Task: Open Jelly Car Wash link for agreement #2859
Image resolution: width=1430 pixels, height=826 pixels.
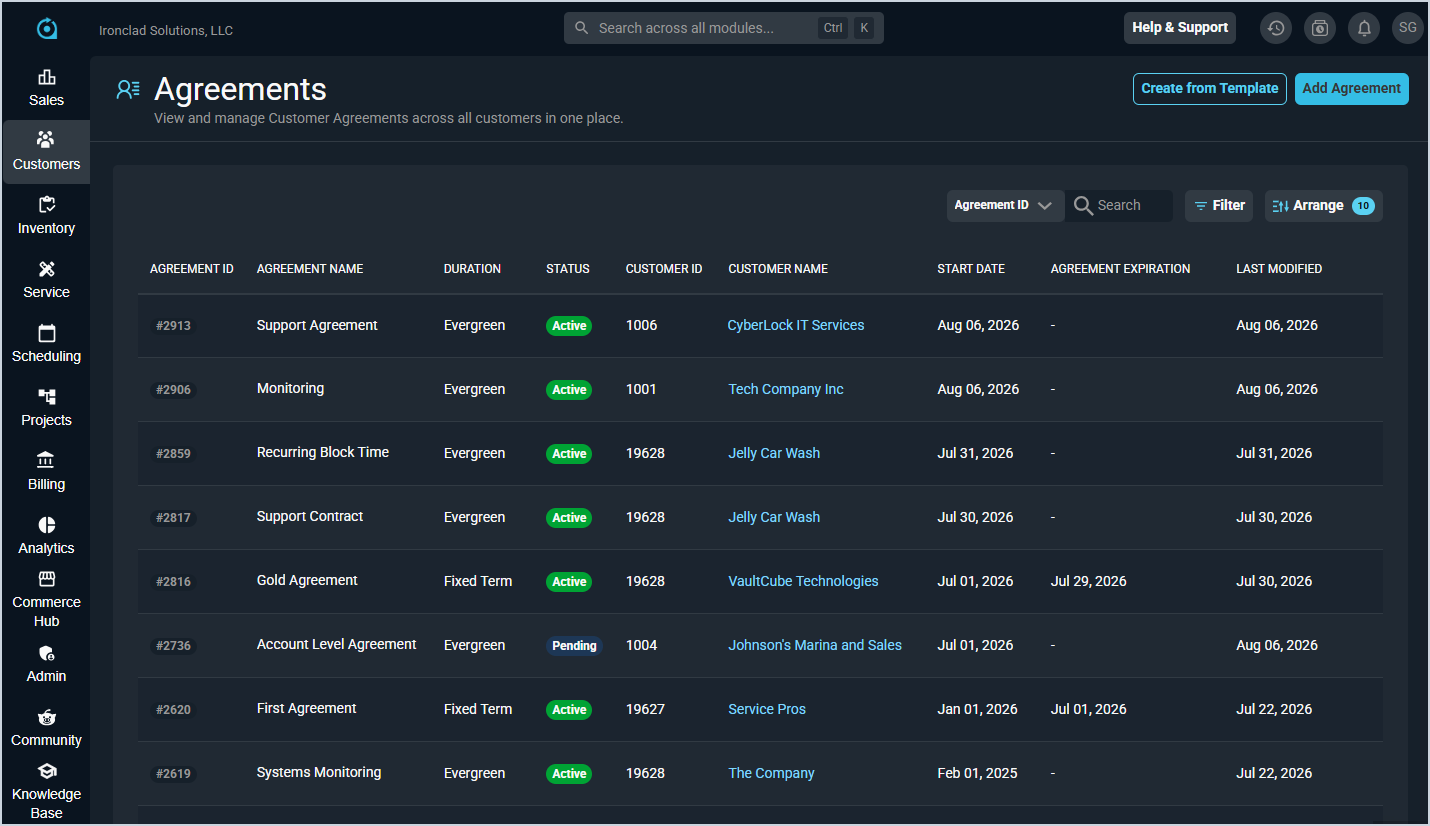Action: pyautogui.click(x=774, y=453)
